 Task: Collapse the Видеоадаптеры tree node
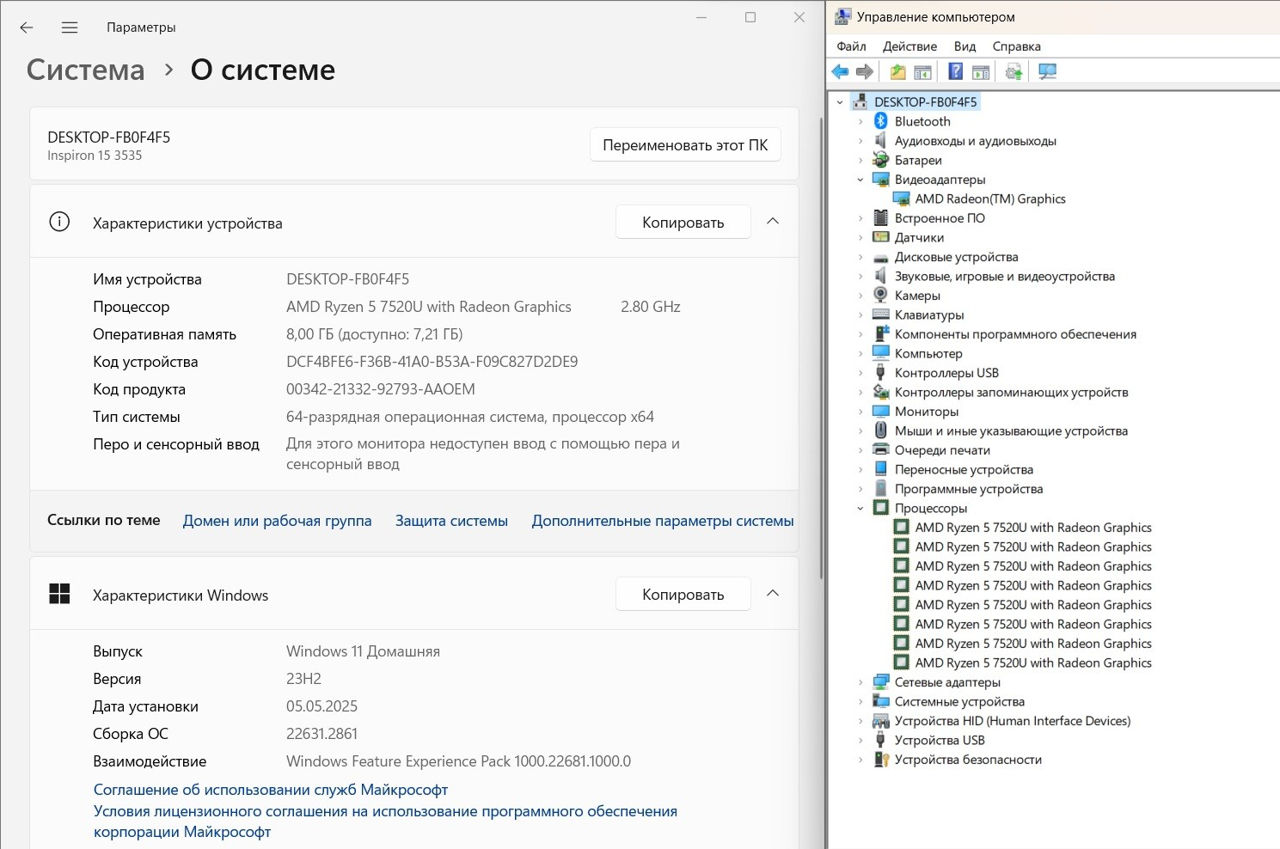[x=860, y=180]
